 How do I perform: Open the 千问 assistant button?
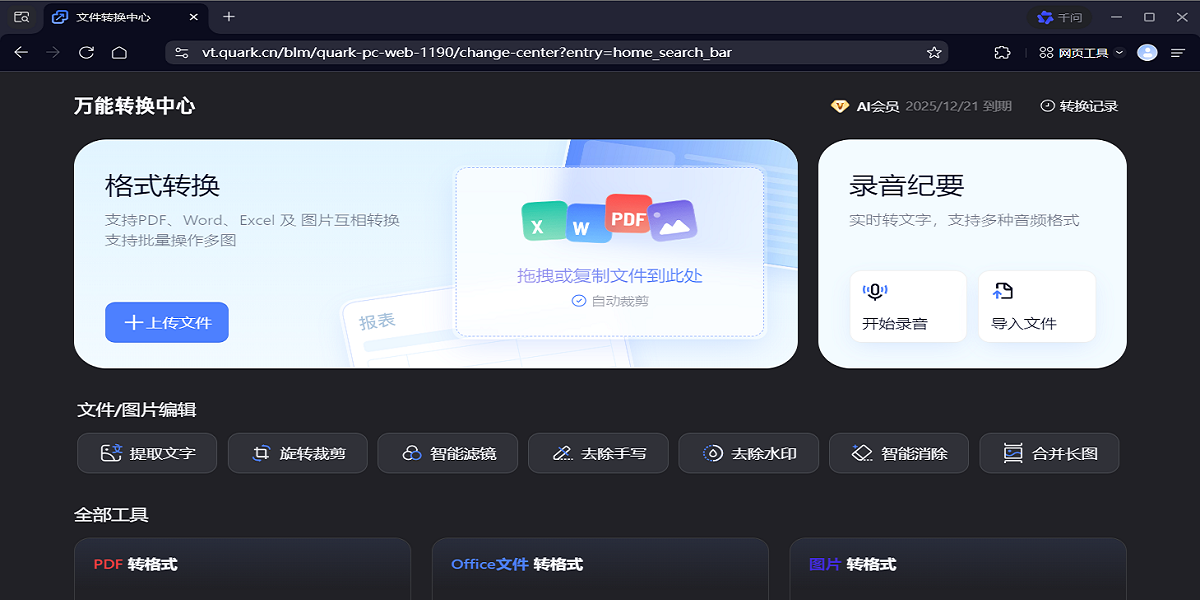coord(1062,17)
